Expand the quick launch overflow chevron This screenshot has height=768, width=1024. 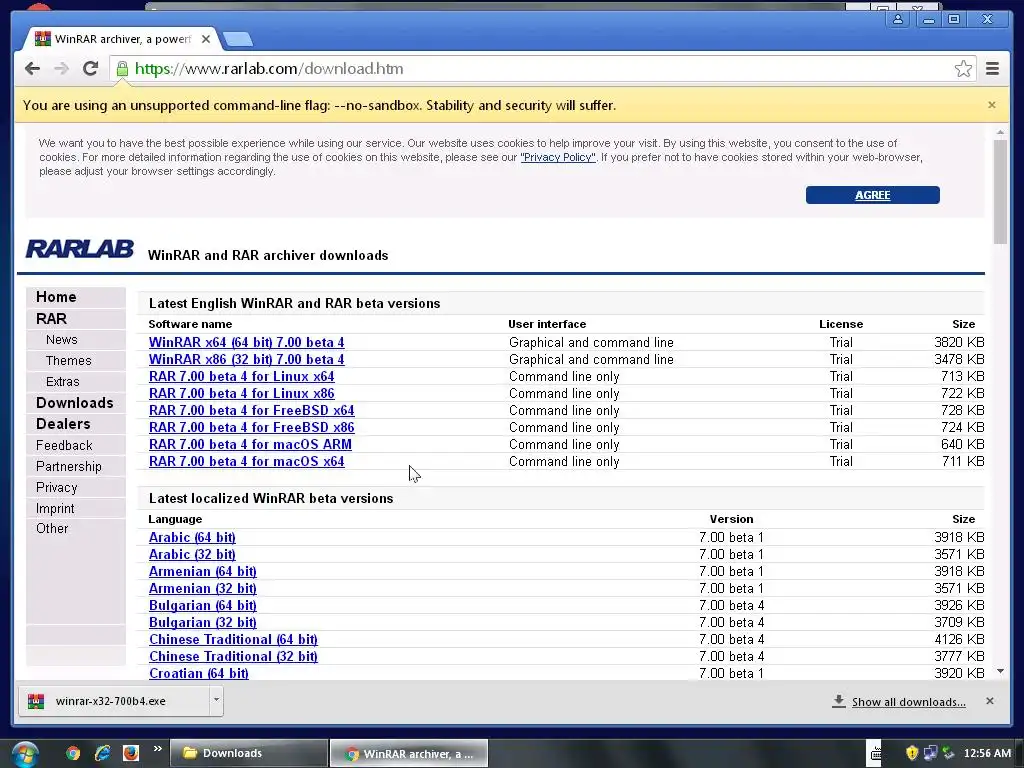157,749
